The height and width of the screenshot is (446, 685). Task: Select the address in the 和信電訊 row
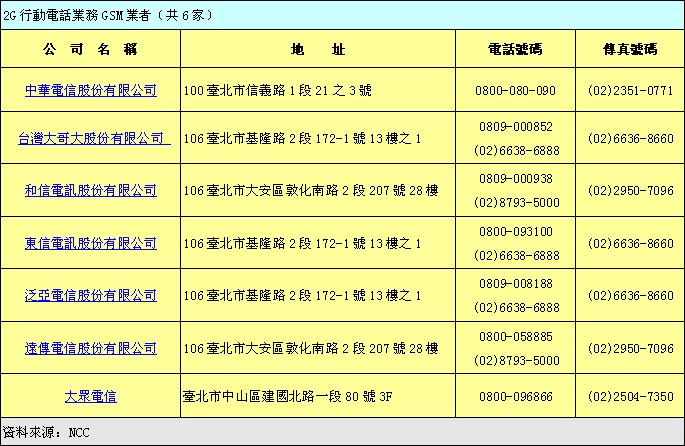(311, 190)
